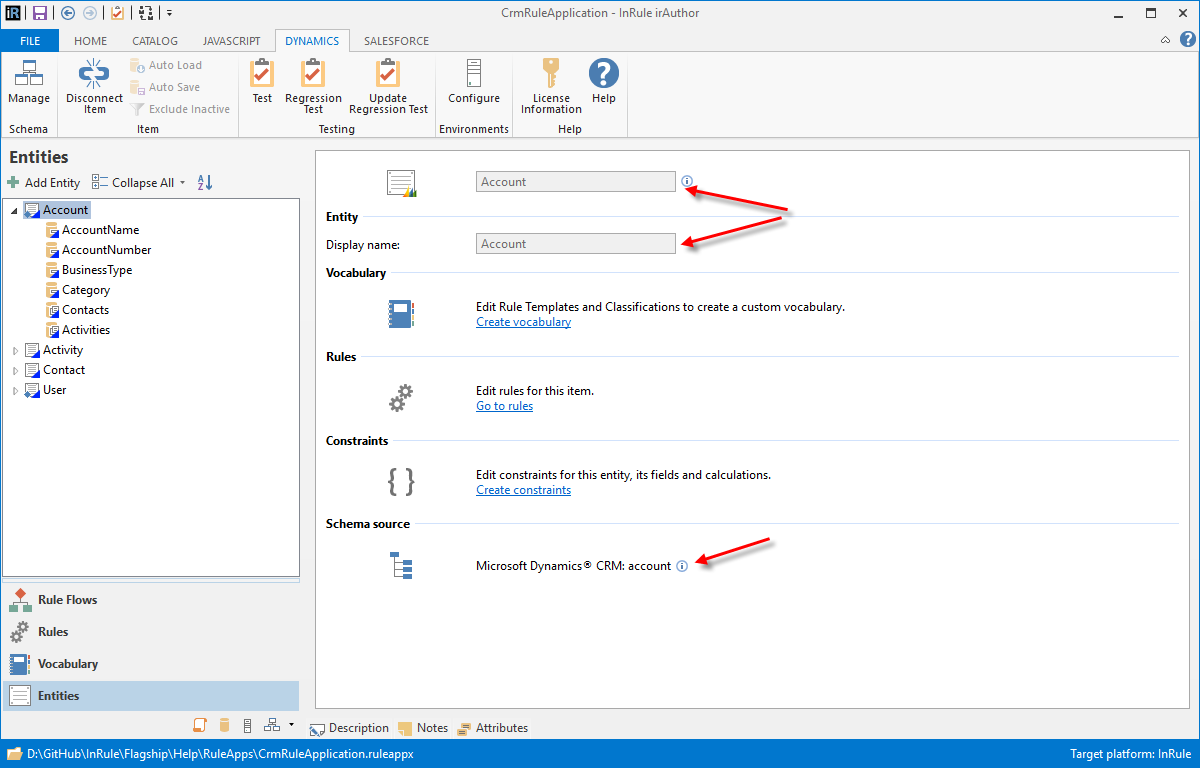Open Help from the ribbon
The image size is (1200, 768).
click(x=604, y=82)
